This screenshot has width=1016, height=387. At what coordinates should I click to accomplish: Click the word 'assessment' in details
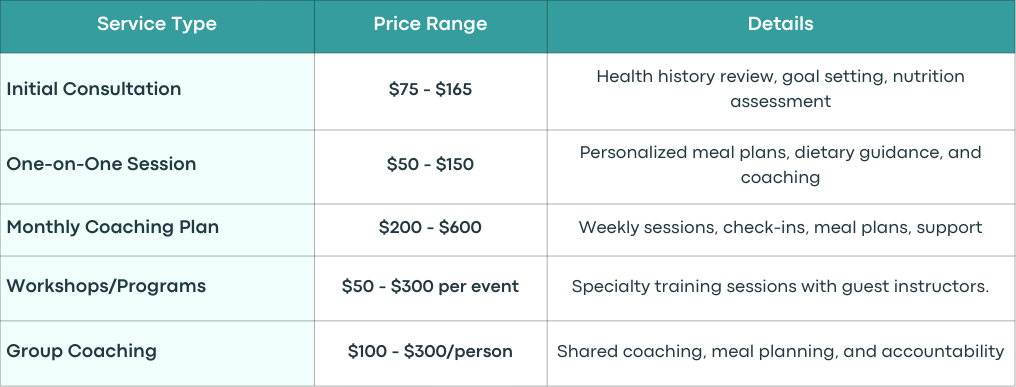(780, 102)
